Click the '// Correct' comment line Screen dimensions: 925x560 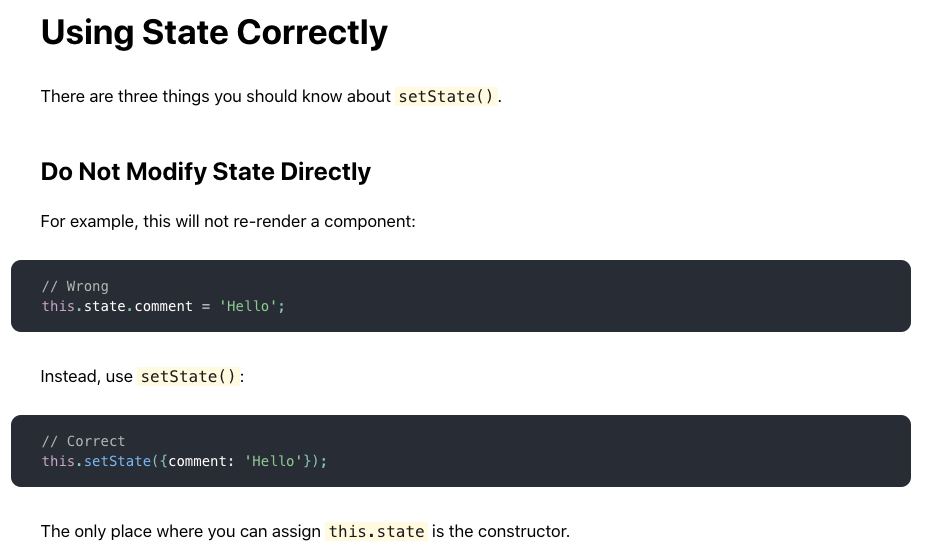[83, 441]
